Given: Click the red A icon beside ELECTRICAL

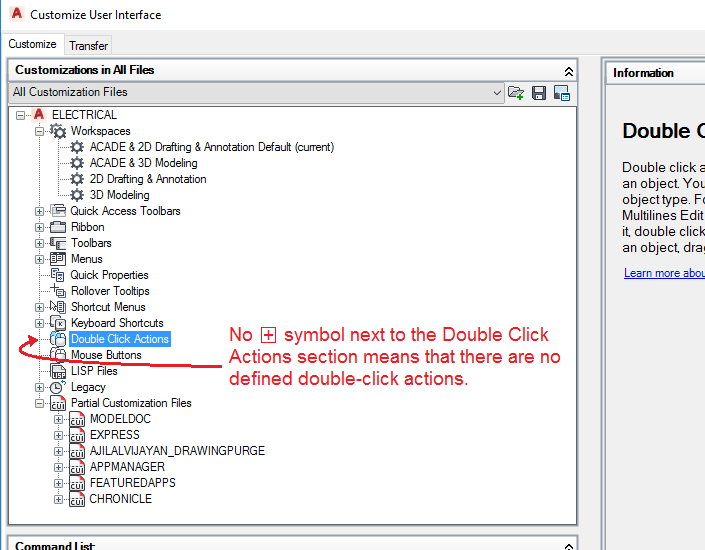Looking at the screenshot, I should click(39, 115).
